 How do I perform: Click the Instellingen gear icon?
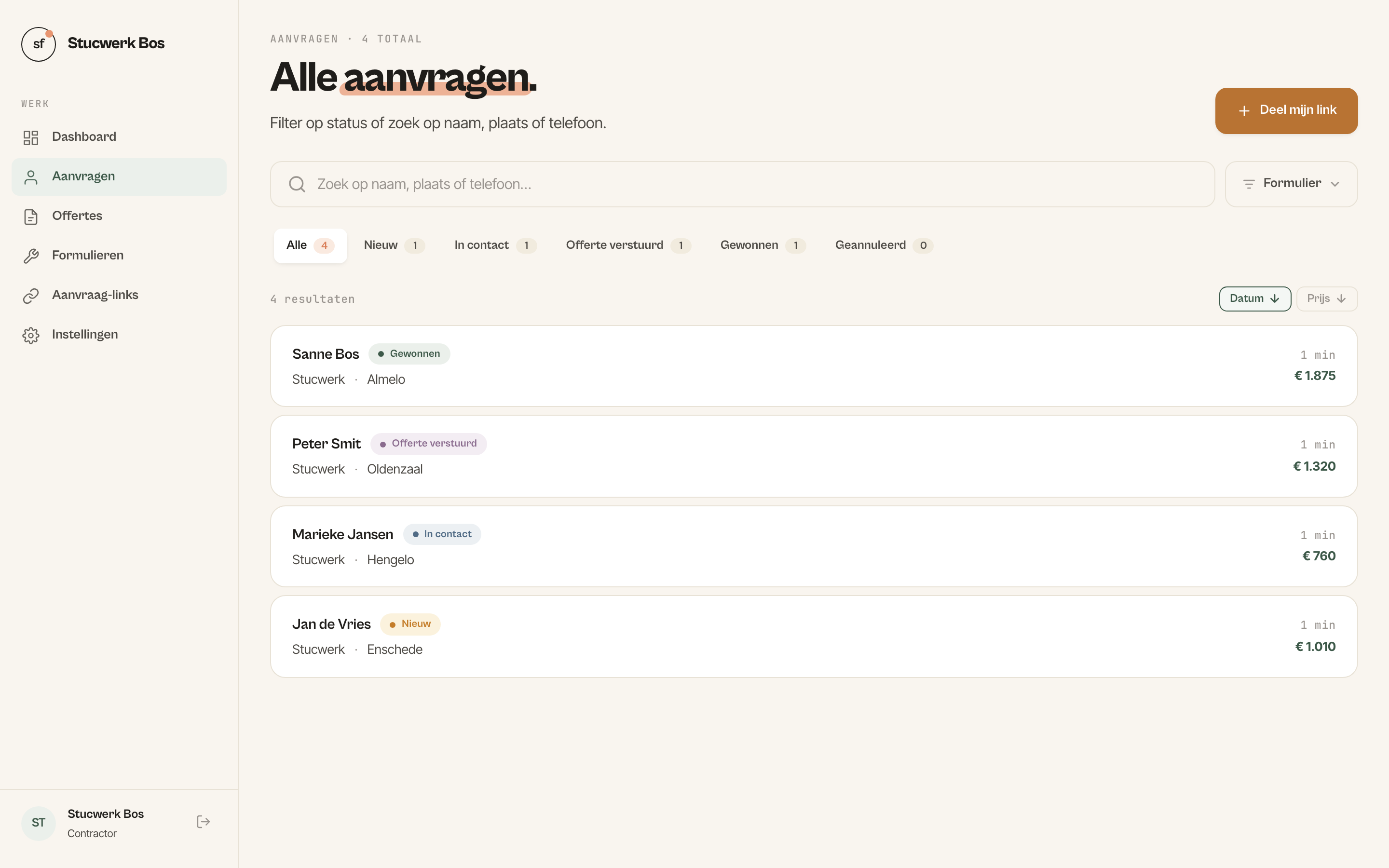[x=31, y=335]
